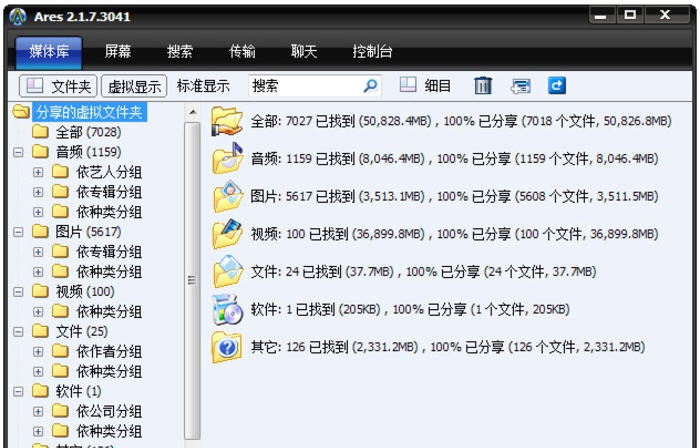Expand 依种类分组 under 文件
This screenshot has height=448, width=700.
(38, 371)
